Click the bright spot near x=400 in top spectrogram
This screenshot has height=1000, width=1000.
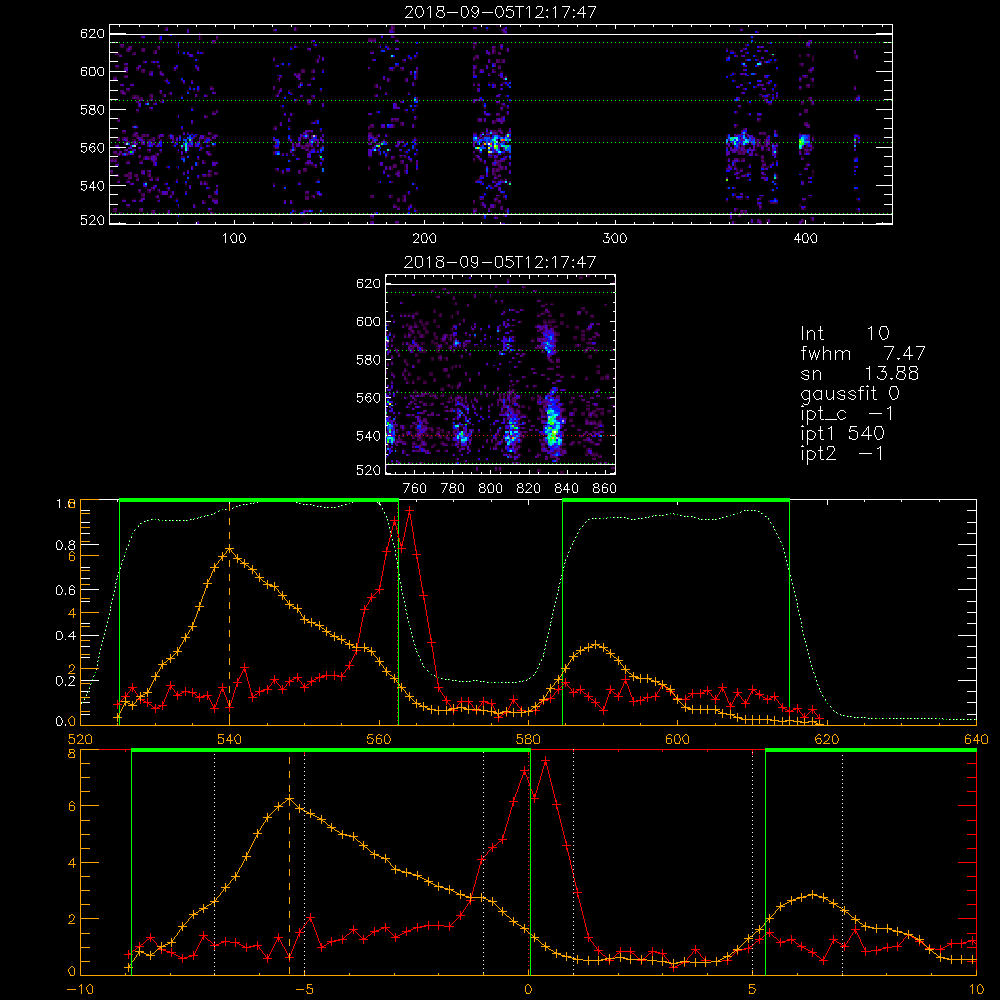[804, 142]
